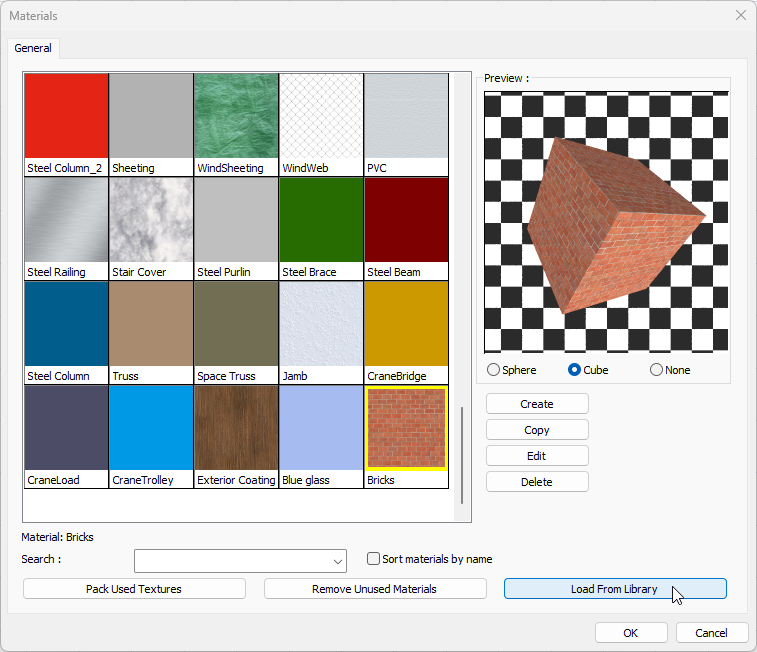Click the Load From Library button

click(614, 589)
